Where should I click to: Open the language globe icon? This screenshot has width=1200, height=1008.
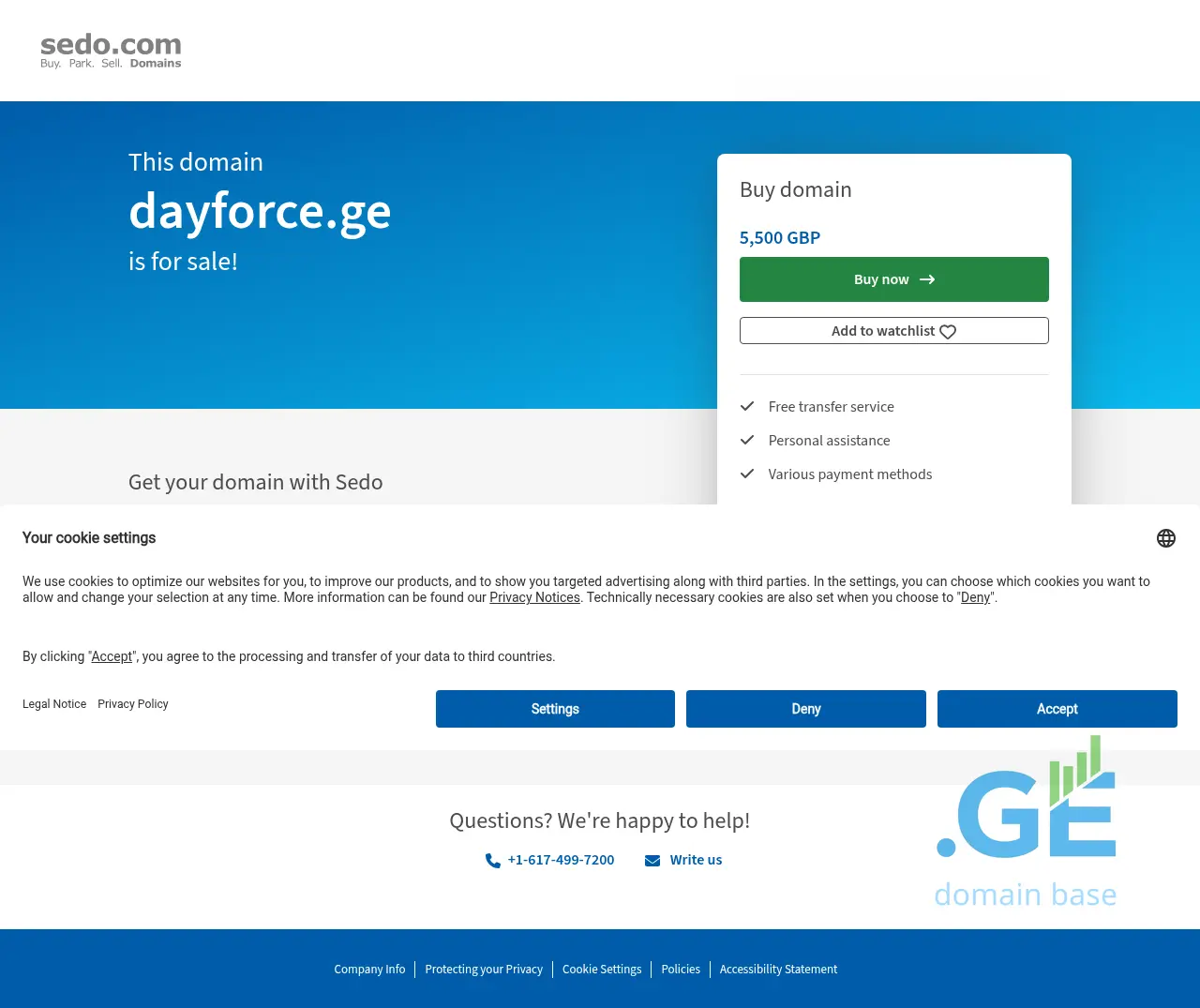(1165, 538)
